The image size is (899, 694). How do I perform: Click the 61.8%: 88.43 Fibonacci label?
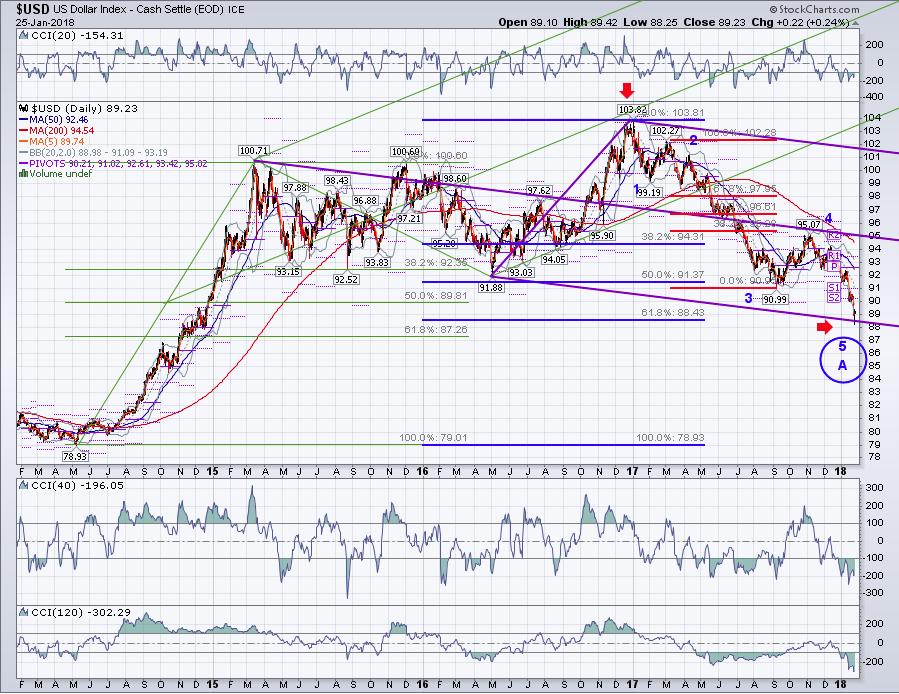click(x=673, y=313)
